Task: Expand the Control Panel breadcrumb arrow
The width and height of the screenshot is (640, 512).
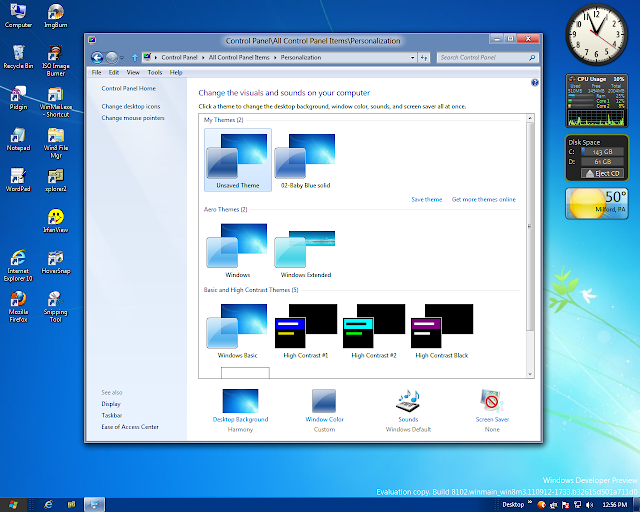Action: [x=203, y=58]
